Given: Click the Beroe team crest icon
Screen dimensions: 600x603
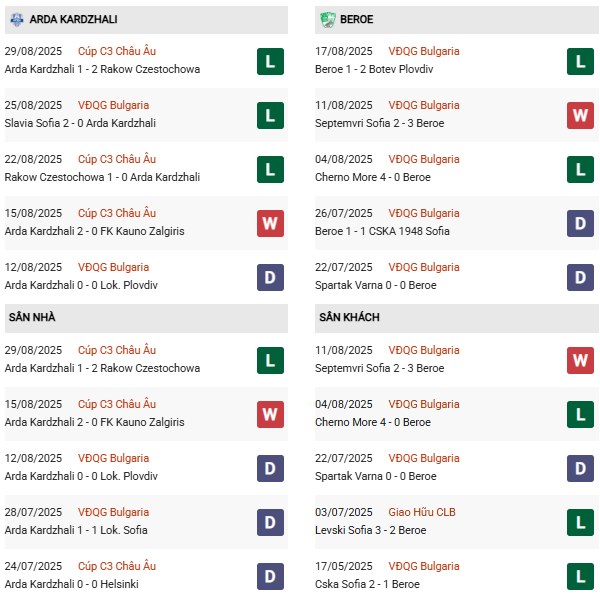Looking at the screenshot, I should (x=327, y=19).
